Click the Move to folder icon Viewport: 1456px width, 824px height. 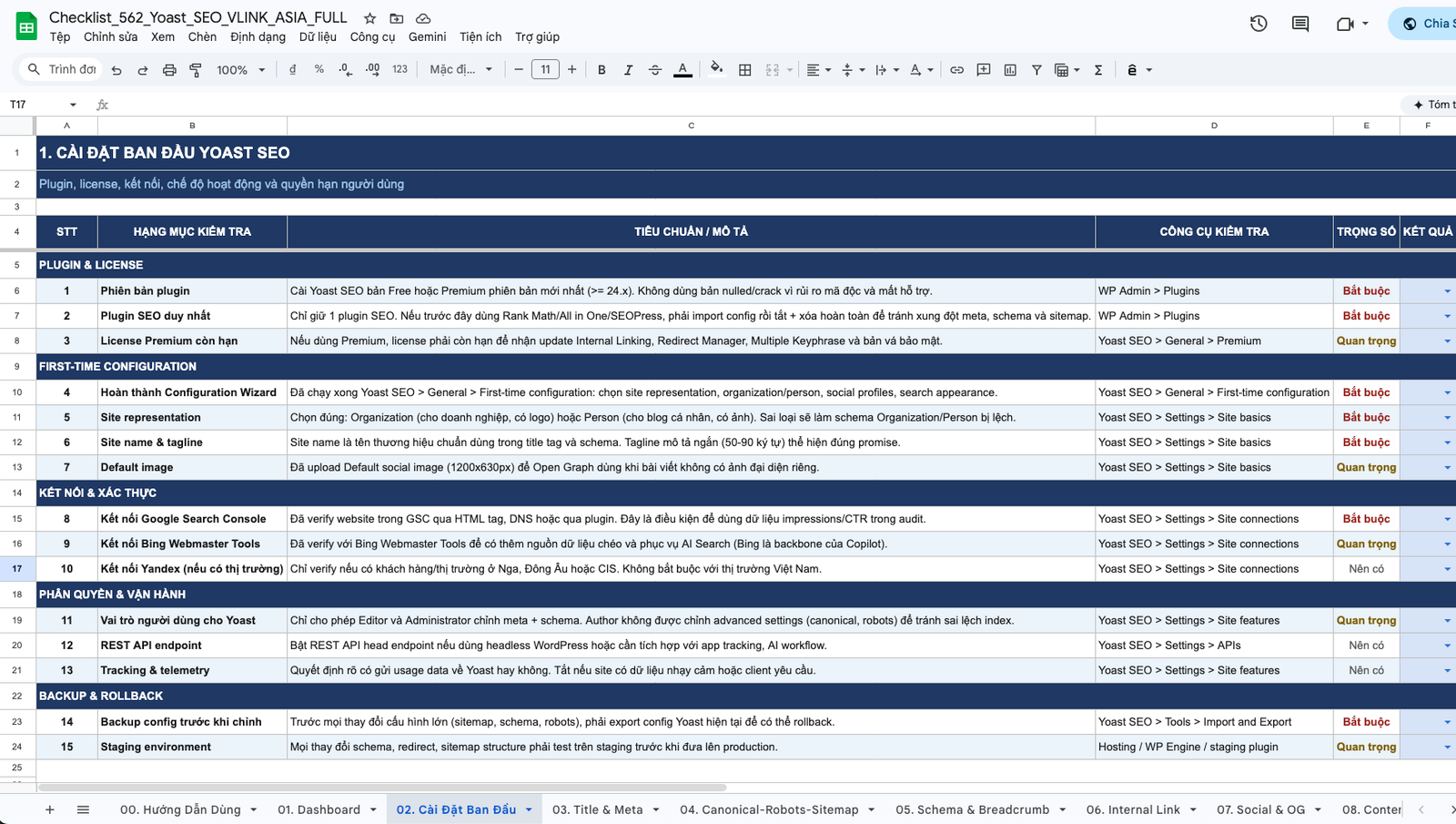(397, 18)
